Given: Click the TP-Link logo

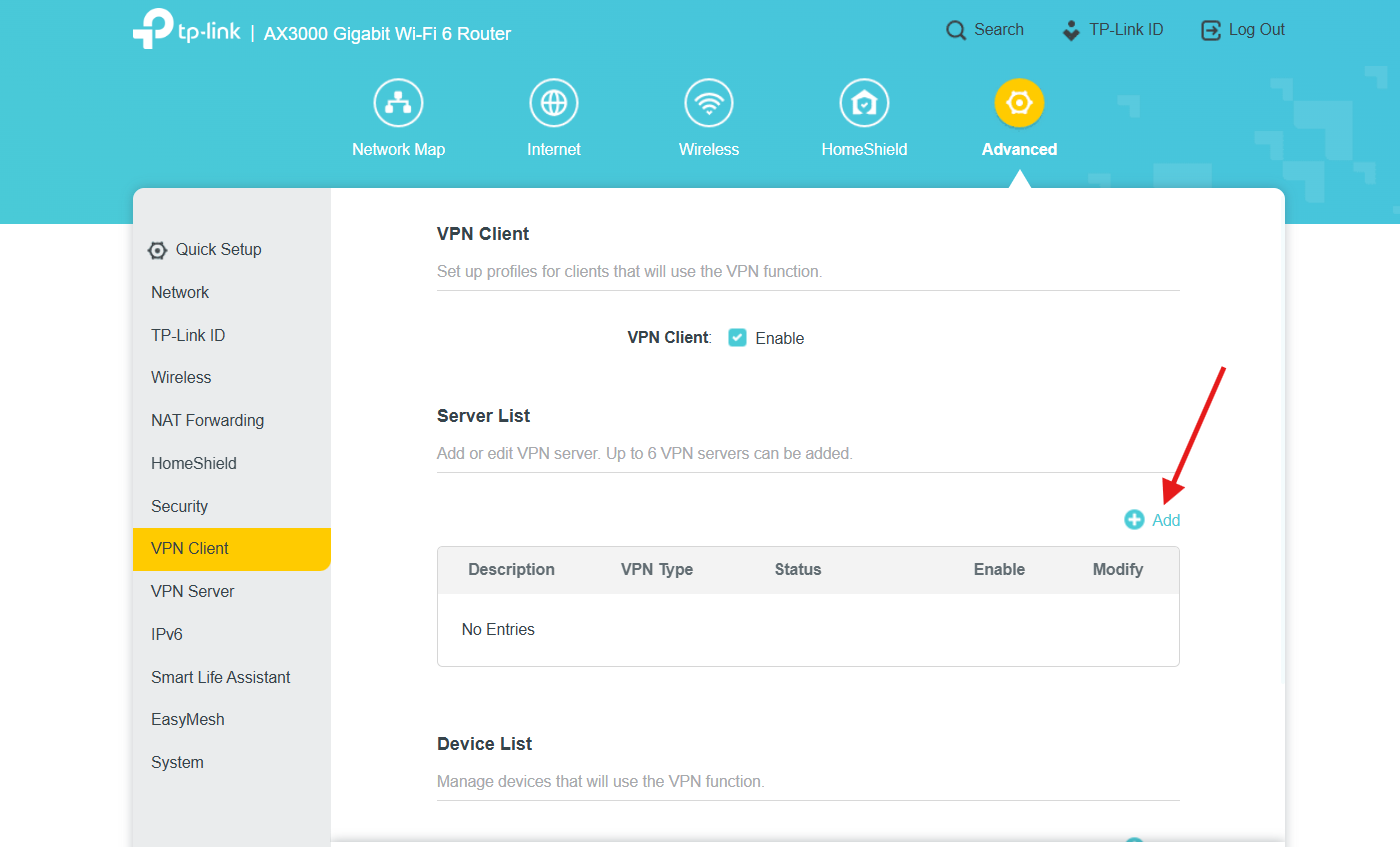Looking at the screenshot, I should [187, 30].
